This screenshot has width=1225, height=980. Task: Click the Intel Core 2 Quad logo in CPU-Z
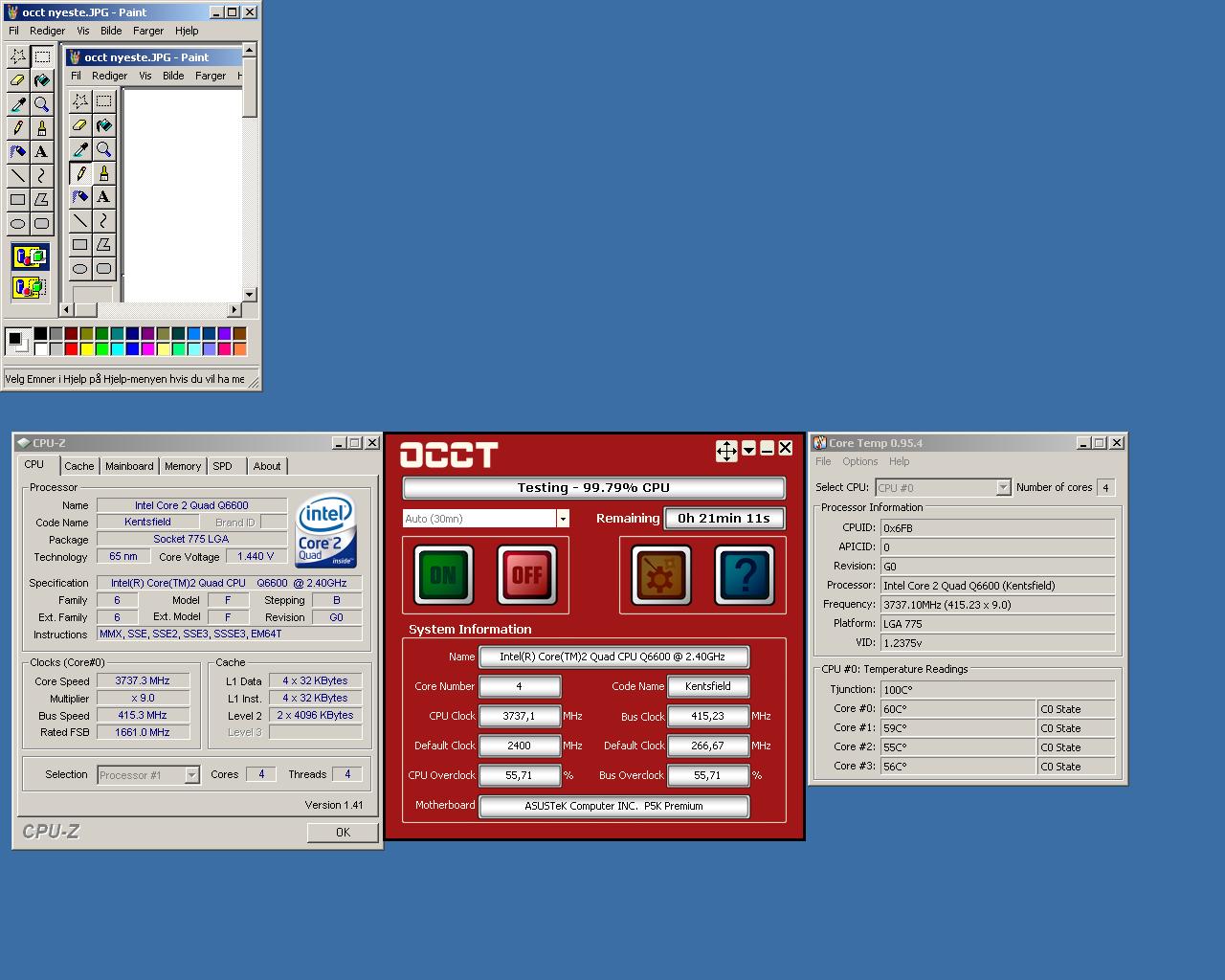pos(325,529)
